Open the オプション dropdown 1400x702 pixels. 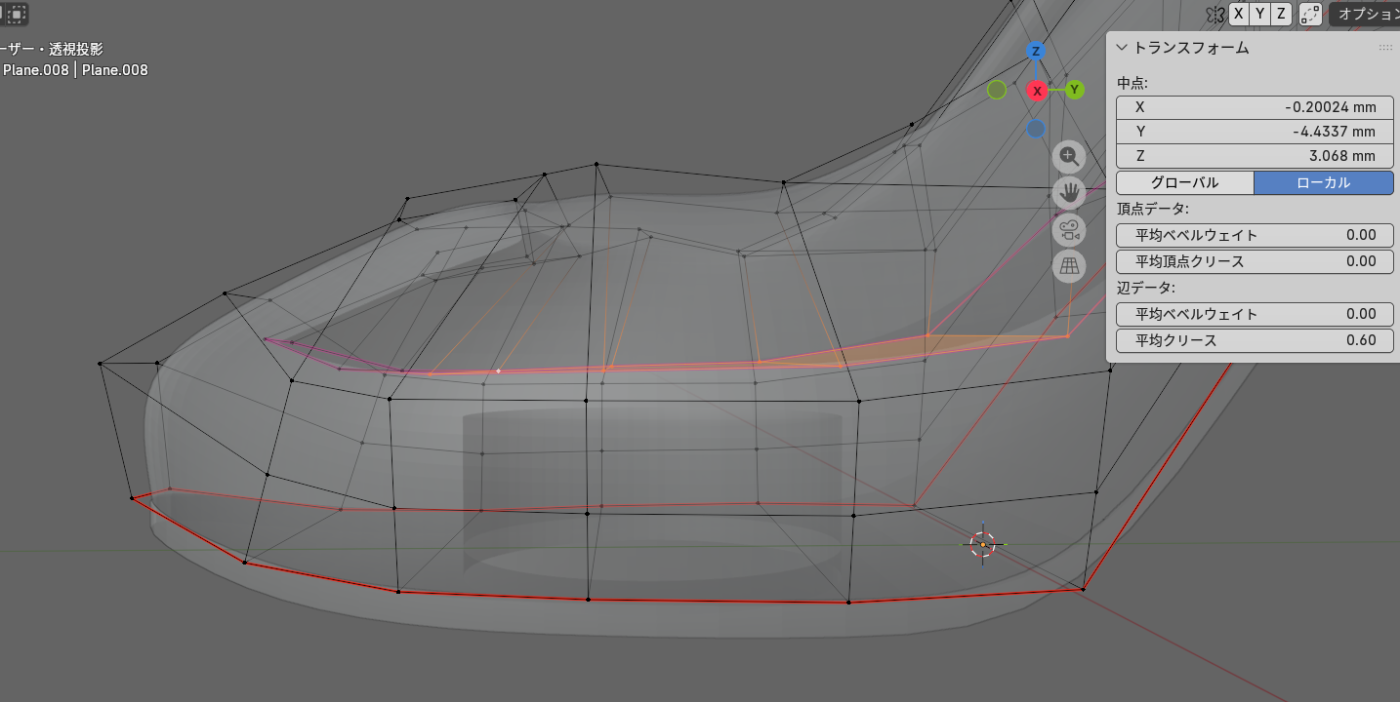coord(1366,14)
